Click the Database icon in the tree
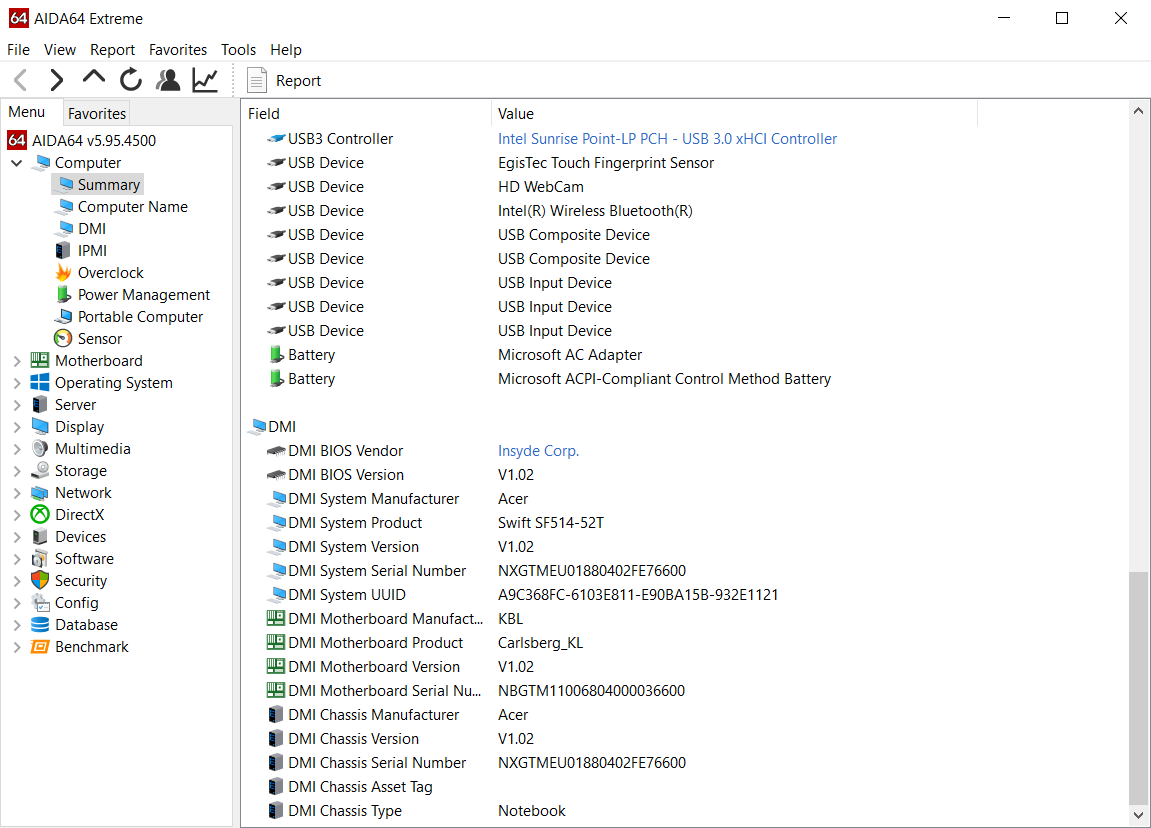The height and width of the screenshot is (828, 1151). coord(40,625)
